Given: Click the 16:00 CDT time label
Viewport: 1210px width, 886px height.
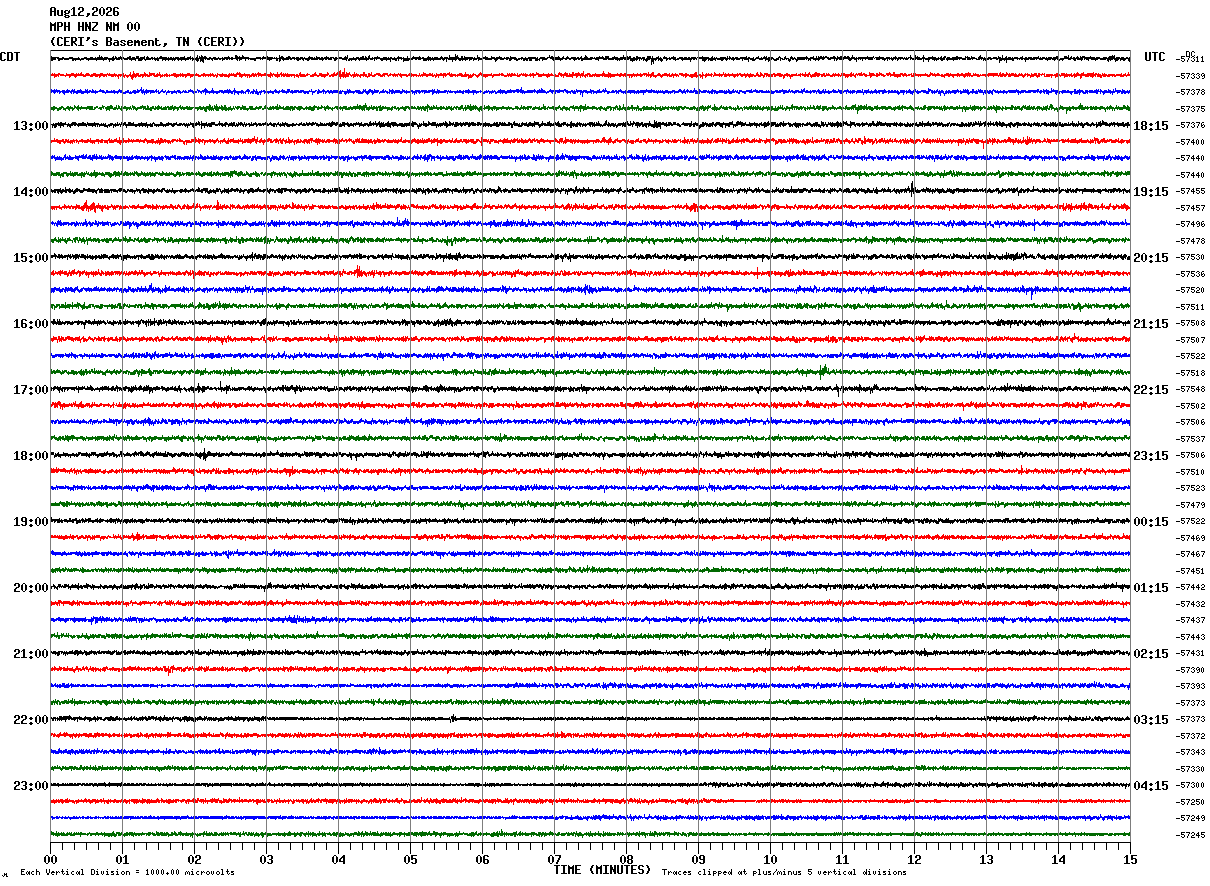Looking at the screenshot, I should [30, 323].
